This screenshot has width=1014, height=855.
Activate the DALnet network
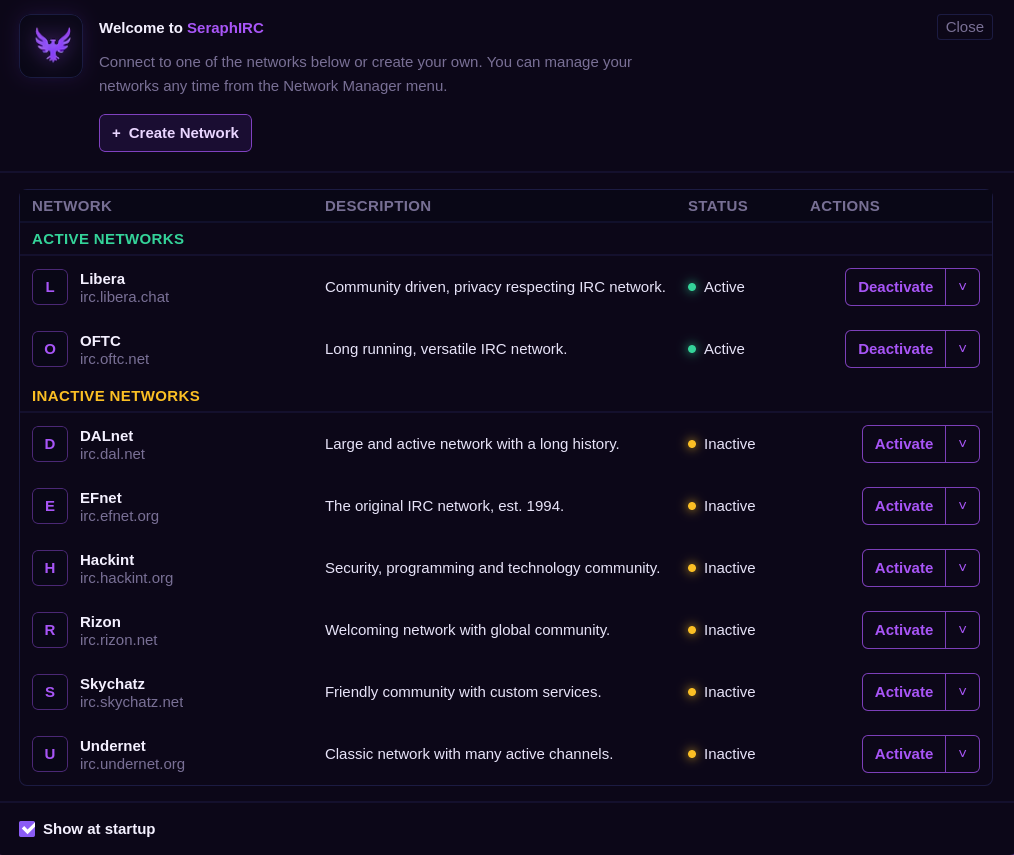pyautogui.click(x=903, y=444)
